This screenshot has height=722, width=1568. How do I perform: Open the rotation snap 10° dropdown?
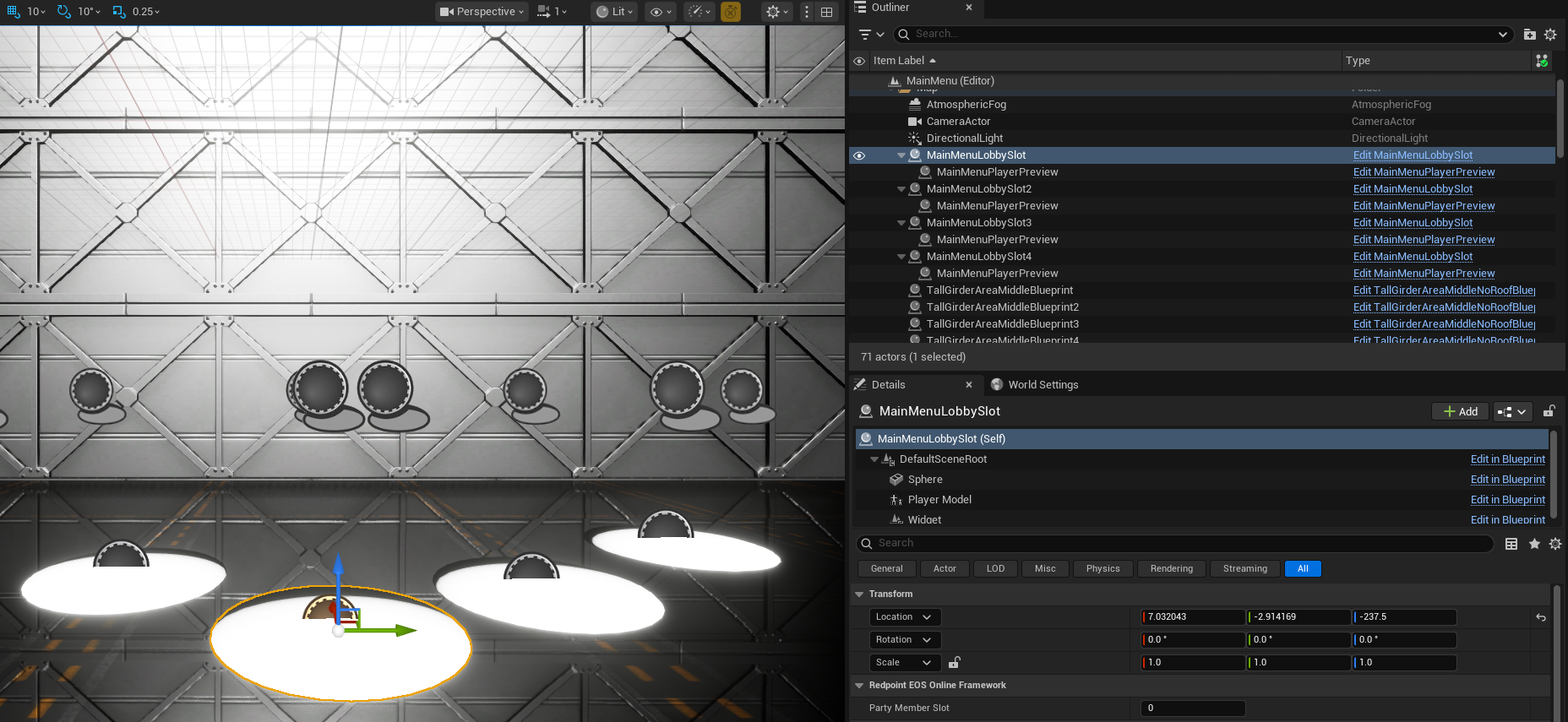coord(89,12)
